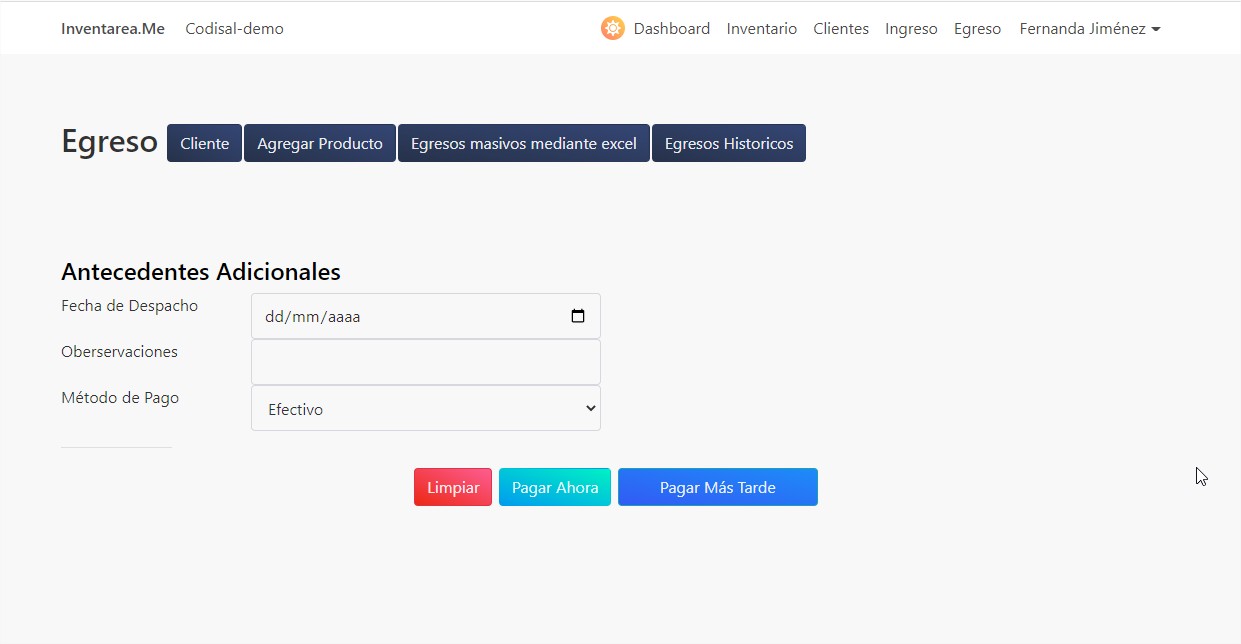Screen dimensions: 1241x644
Task: Open Egresos masivos mediante excel
Action: (x=523, y=143)
